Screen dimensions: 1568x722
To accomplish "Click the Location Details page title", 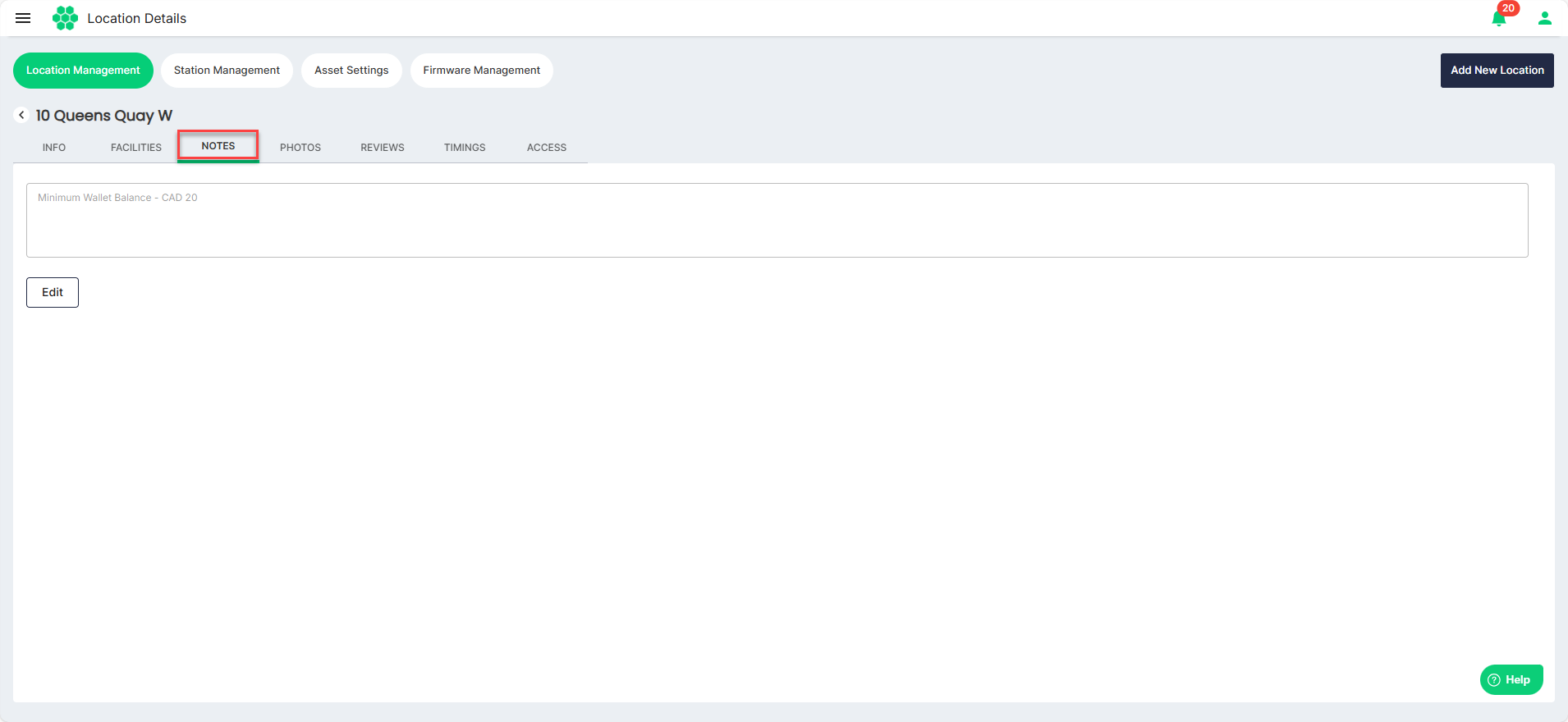I will tap(136, 18).
